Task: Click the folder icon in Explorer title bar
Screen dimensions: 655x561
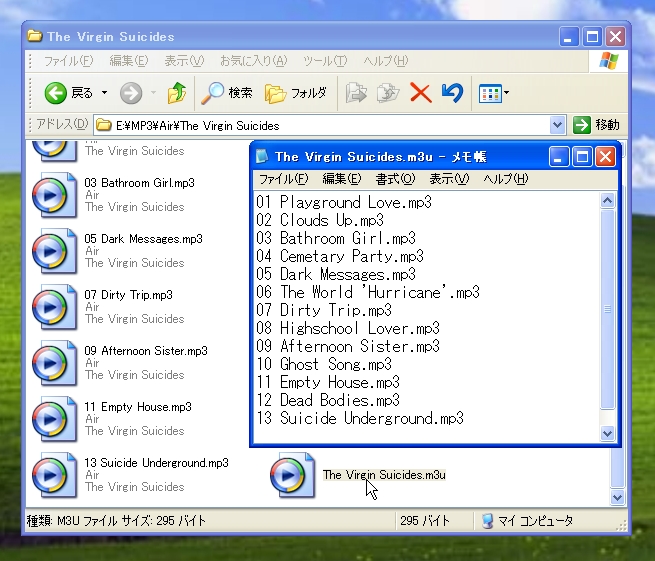Action: pos(35,36)
